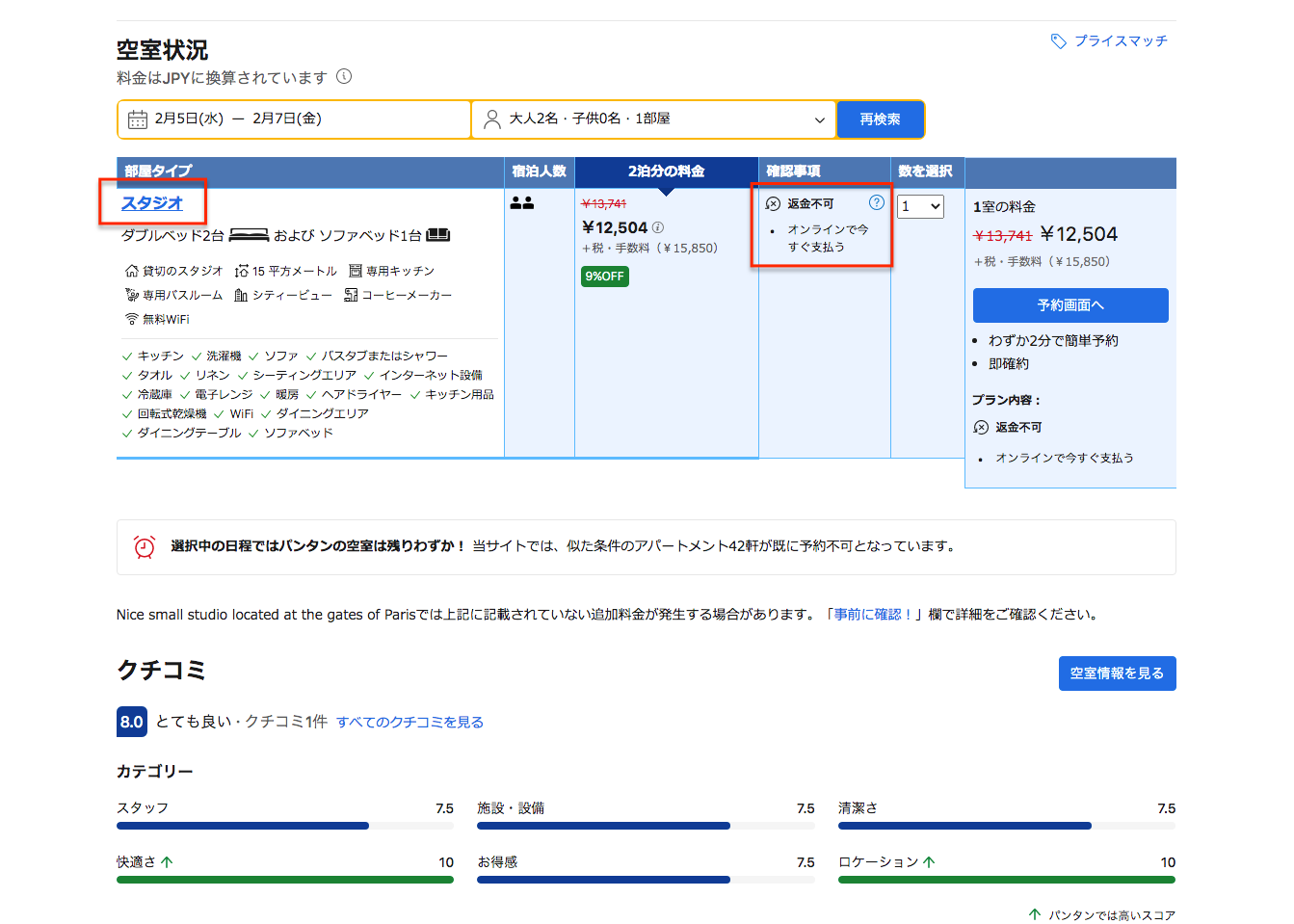
Task: Click the スタッフ rating score bar
Action: (x=284, y=826)
